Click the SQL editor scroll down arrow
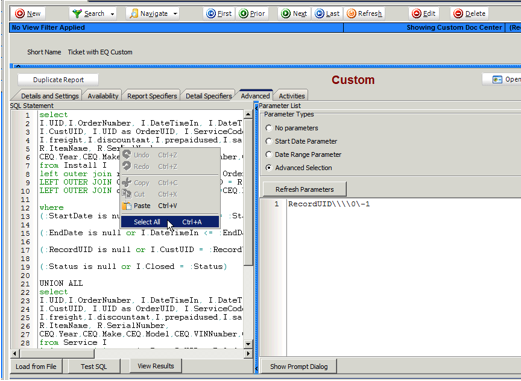 point(248,344)
